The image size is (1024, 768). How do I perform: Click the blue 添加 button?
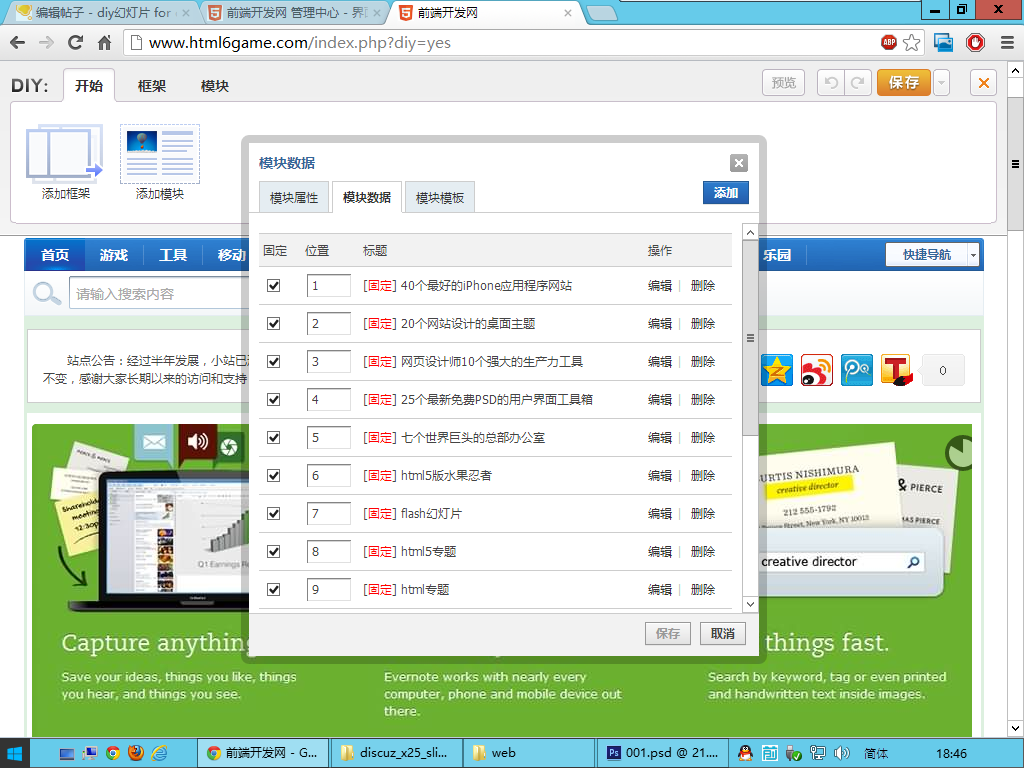click(x=726, y=193)
